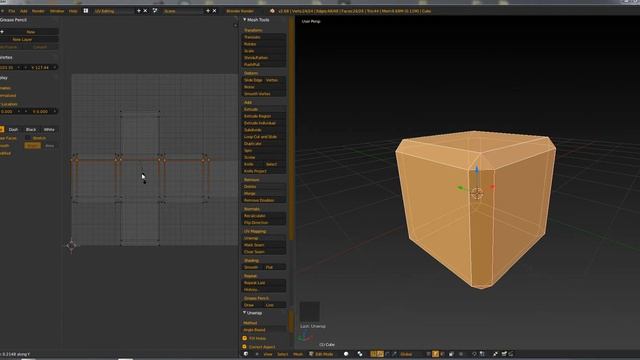Delete the current Scene with X icon
This screenshot has width=640, height=360.
click(214, 11)
